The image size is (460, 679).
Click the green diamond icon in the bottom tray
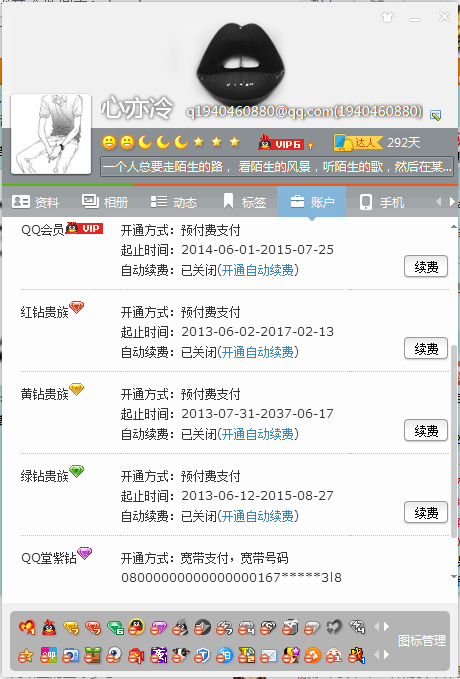116,627
